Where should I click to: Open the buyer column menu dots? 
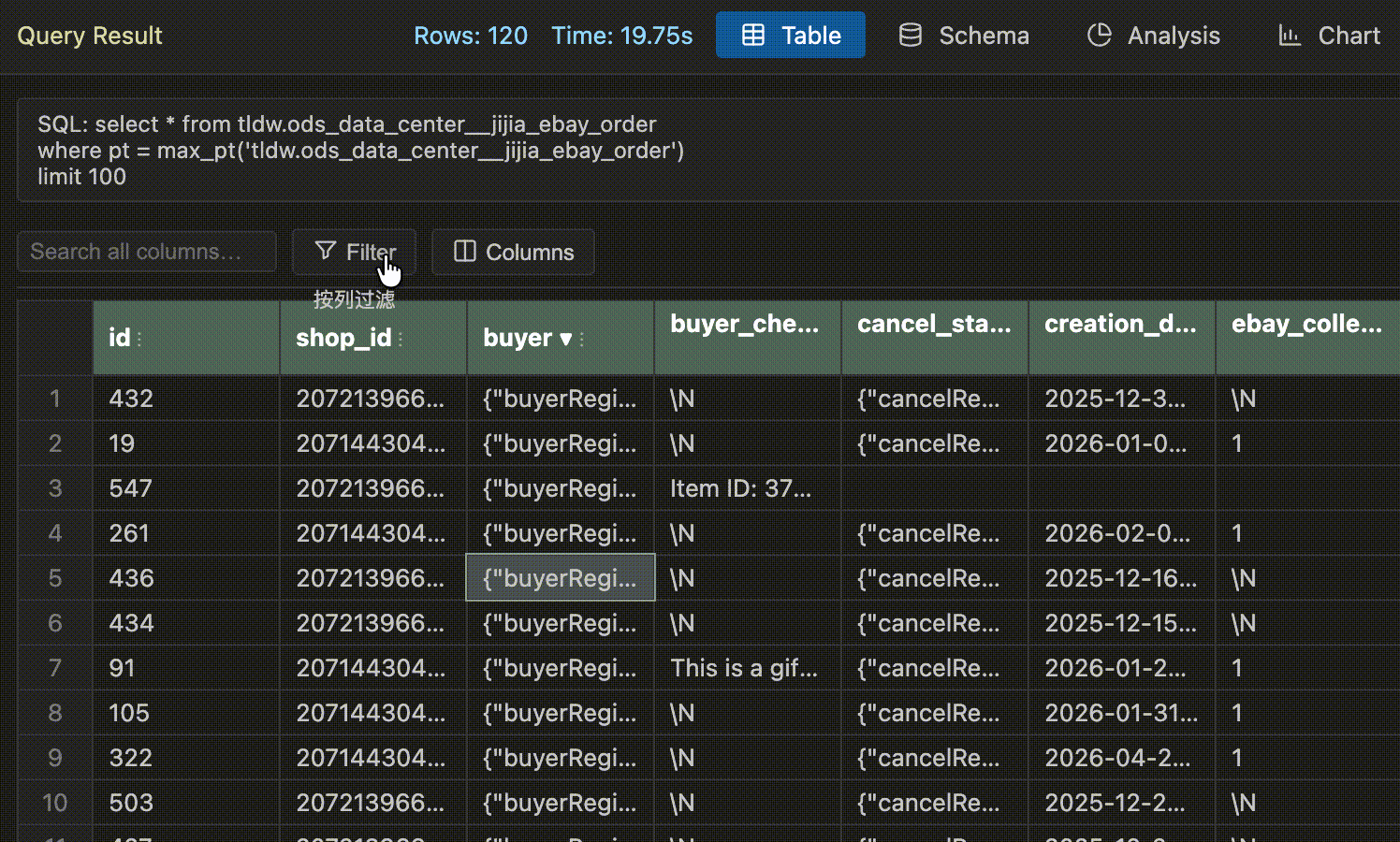[x=582, y=339]
